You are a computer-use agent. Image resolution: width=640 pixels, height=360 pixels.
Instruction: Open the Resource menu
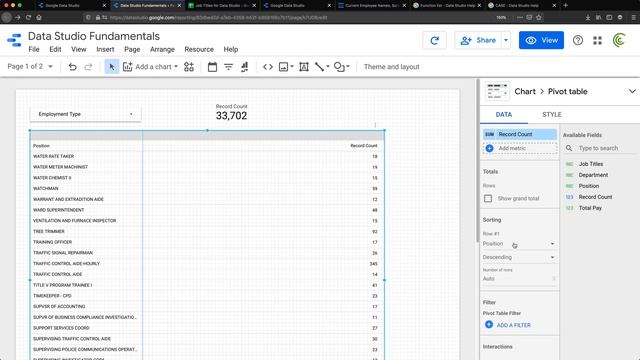point(199,49)
